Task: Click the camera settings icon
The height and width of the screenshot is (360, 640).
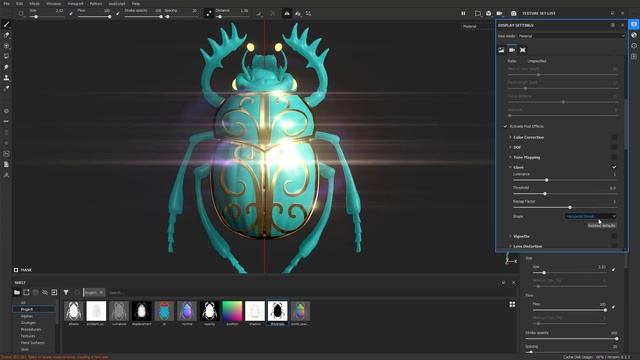Action: pos(512,50)
